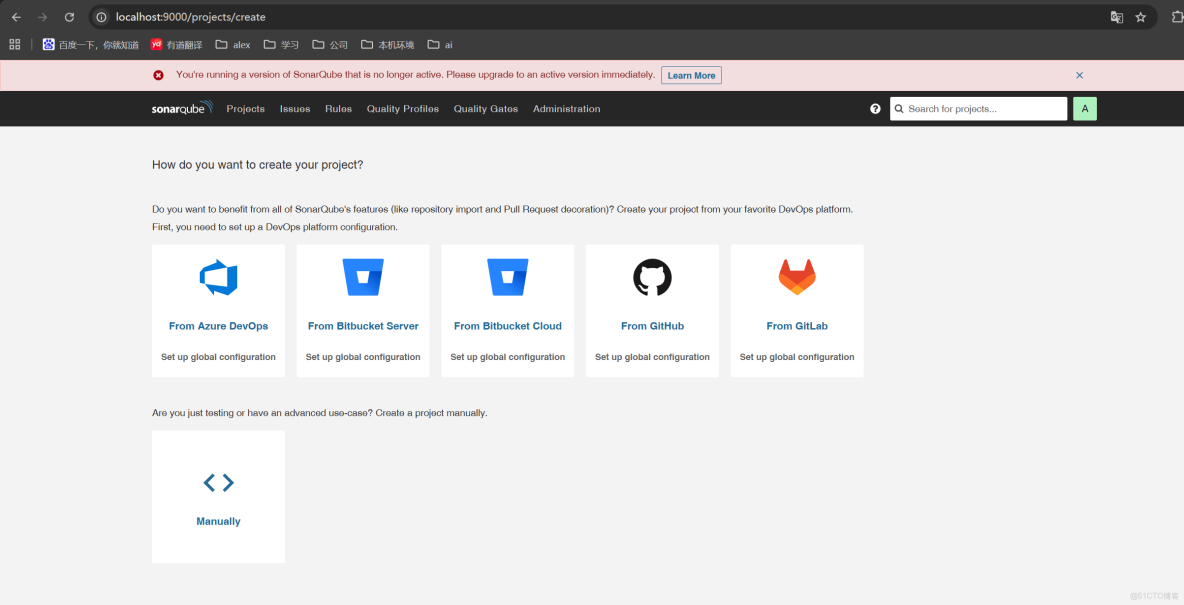The width and height of the screenshot is (1184, 605).
Task: Open the Quality Gates menu item
Action: (x=485, y=109)
